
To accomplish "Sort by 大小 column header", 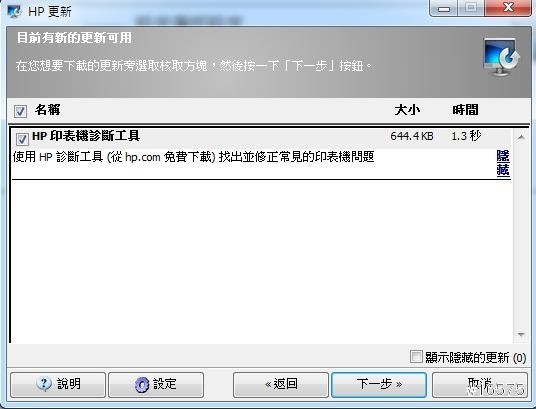I will coord(407,110).
